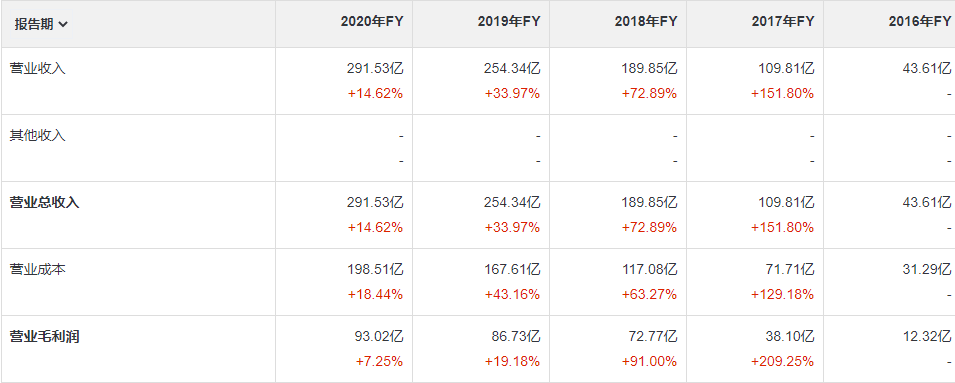This screenshot has width=955, height=383.
Task: Open the 报告期 dropdown chevron
Action: [x=64, y=25]
